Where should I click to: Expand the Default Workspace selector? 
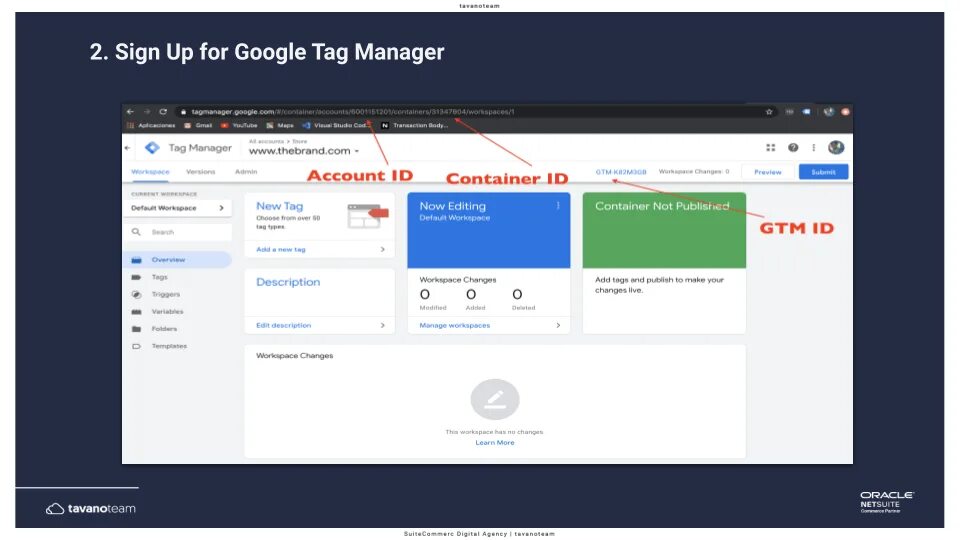(x=178, y=208)
